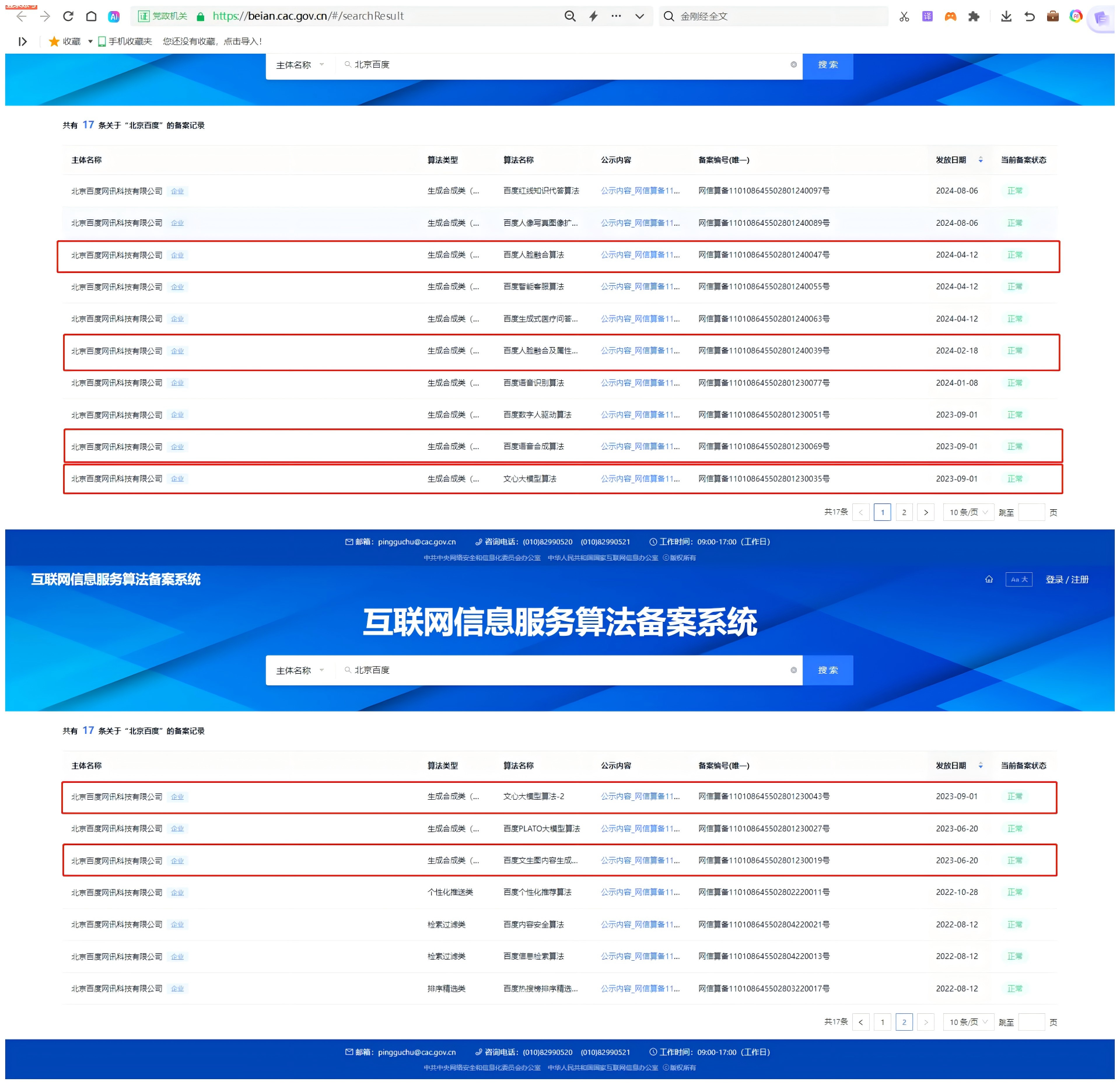1120x1085 pixels.
Task: Open the game controller extension icon
Action: tap(951, 16)
